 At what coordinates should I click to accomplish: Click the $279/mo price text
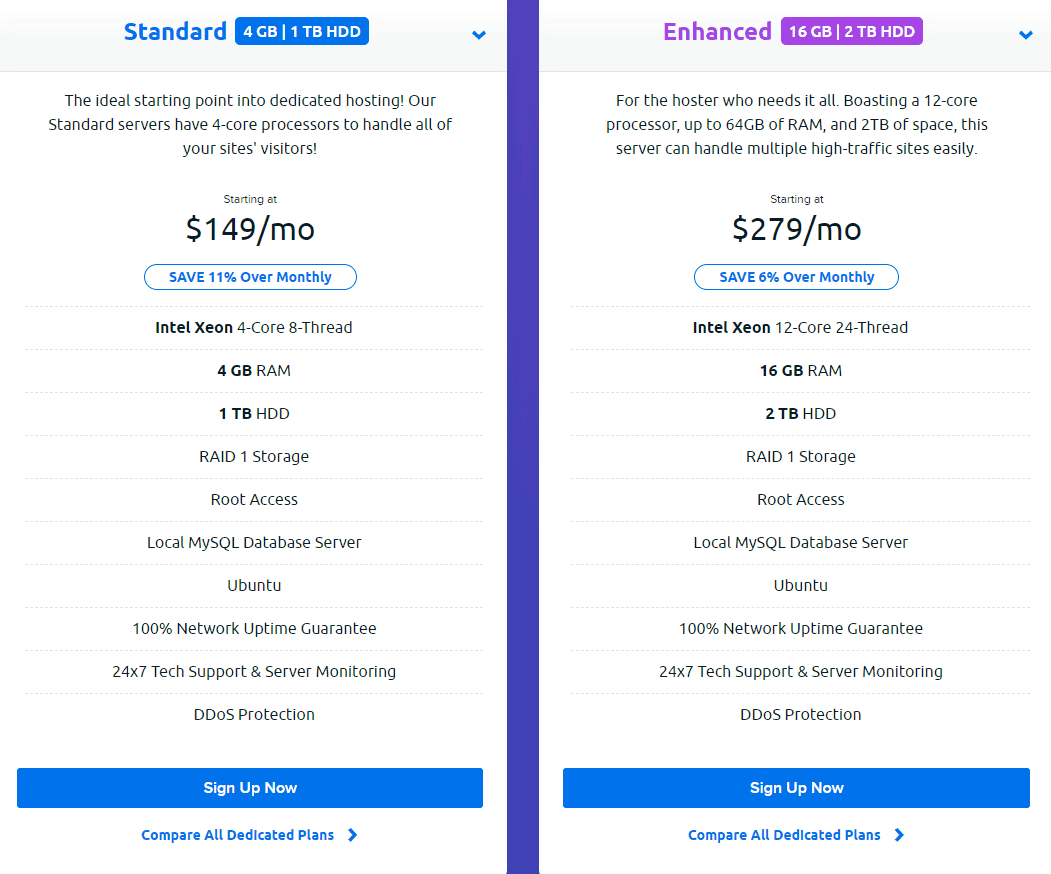pyautogui.click(x=796, y=229)
